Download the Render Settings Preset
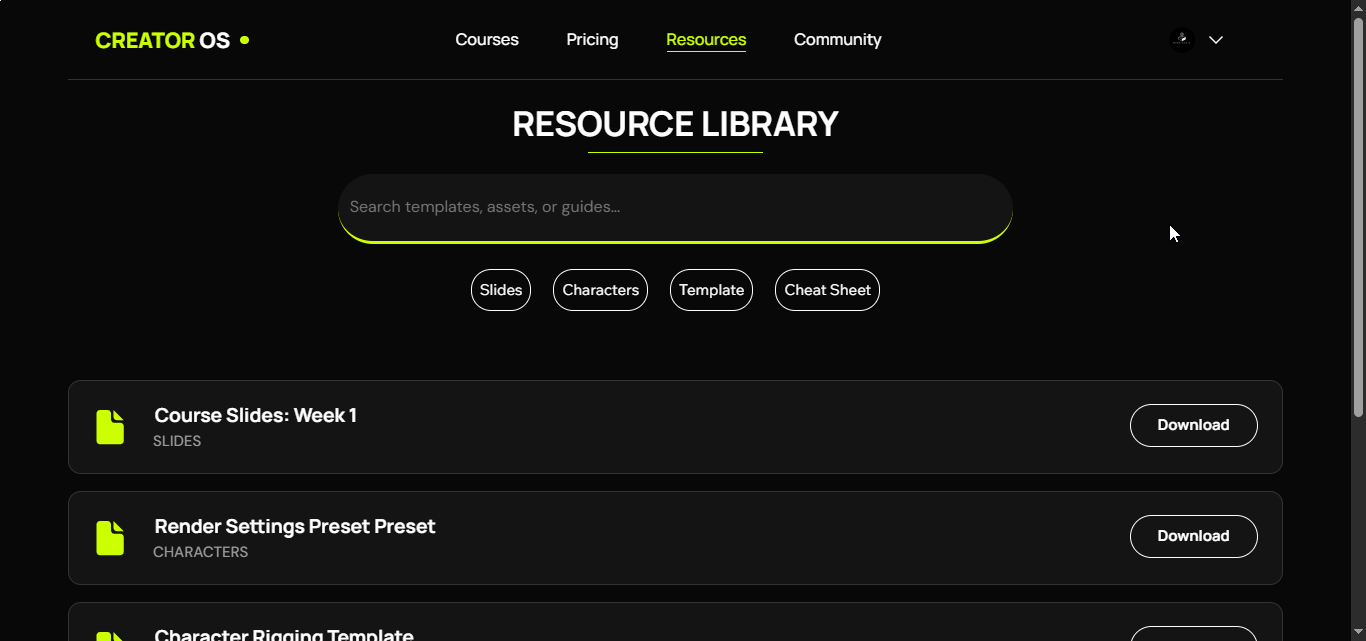The width and height of the screenshot is (1366, 641). [1194, 536]
